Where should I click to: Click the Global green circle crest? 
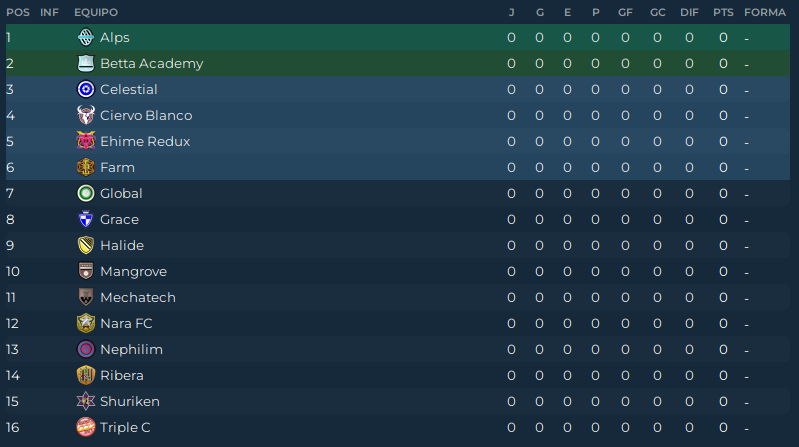[86, 194]
